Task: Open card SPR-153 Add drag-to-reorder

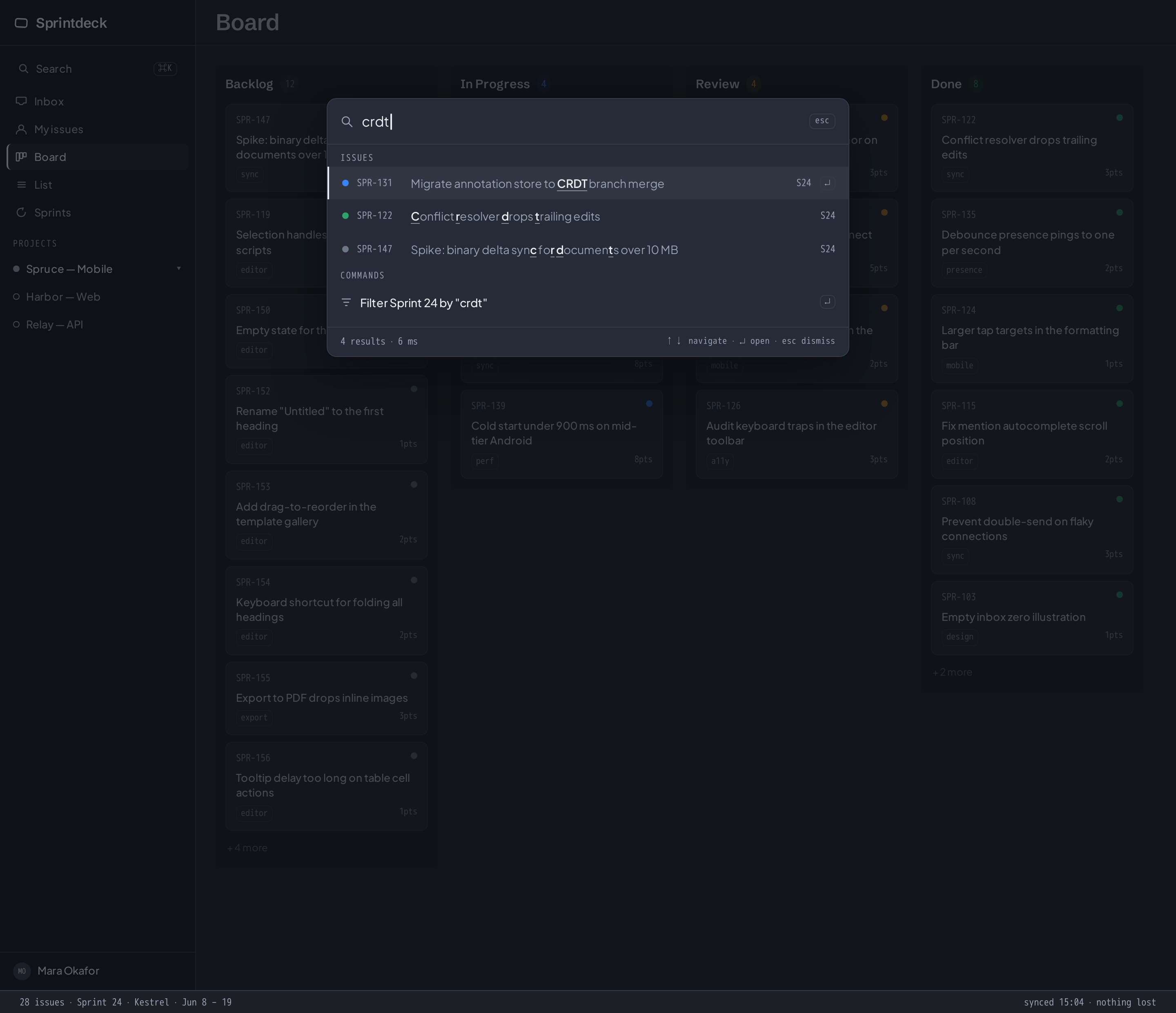Action: tap(326, 515)
